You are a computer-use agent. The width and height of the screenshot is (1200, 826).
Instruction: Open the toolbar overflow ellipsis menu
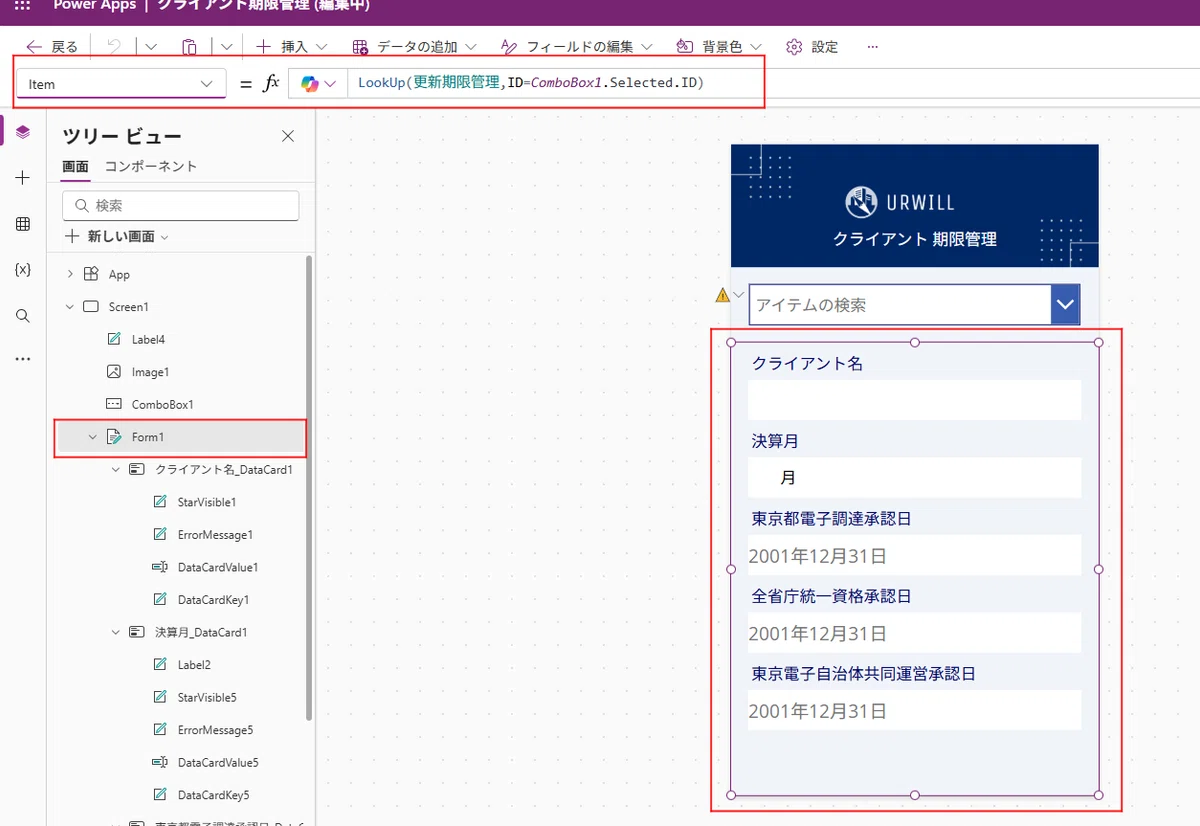(873, 47)
